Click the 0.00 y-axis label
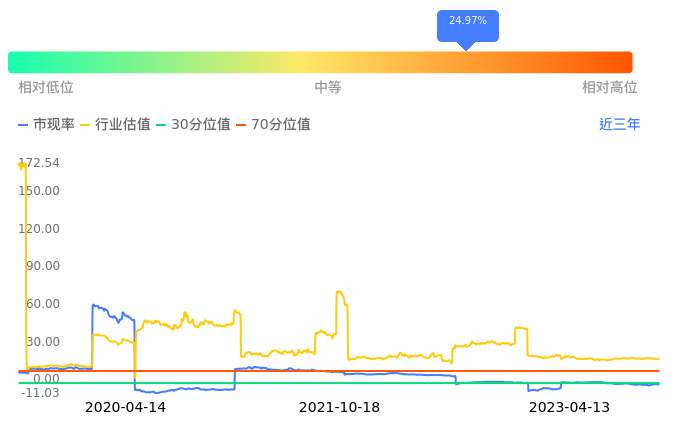This screenshot has height=442, width=686. [46, 379]
